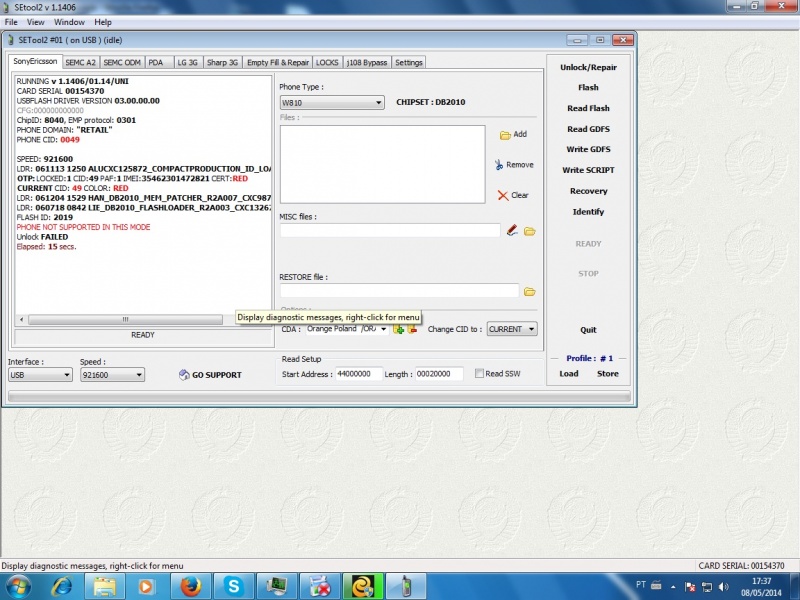The width and height of the screenshot is (800, 600).
Task: Switch to the Sharp 3G tab
Action: tap(222, 62)
